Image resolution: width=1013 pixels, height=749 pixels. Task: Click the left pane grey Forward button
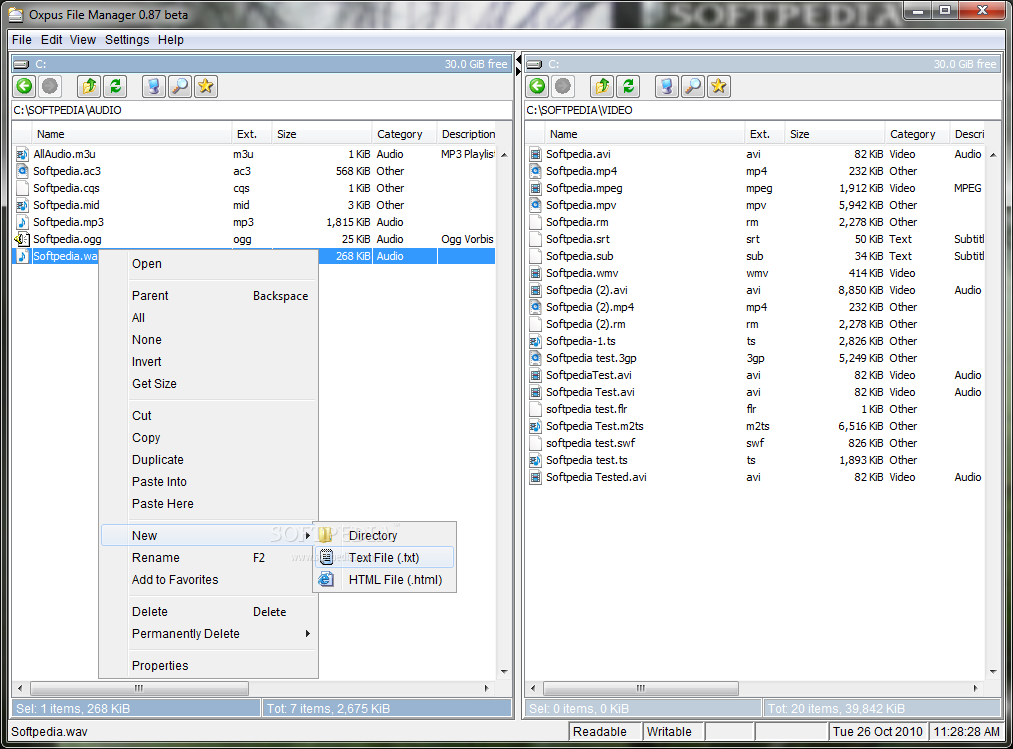50,86
